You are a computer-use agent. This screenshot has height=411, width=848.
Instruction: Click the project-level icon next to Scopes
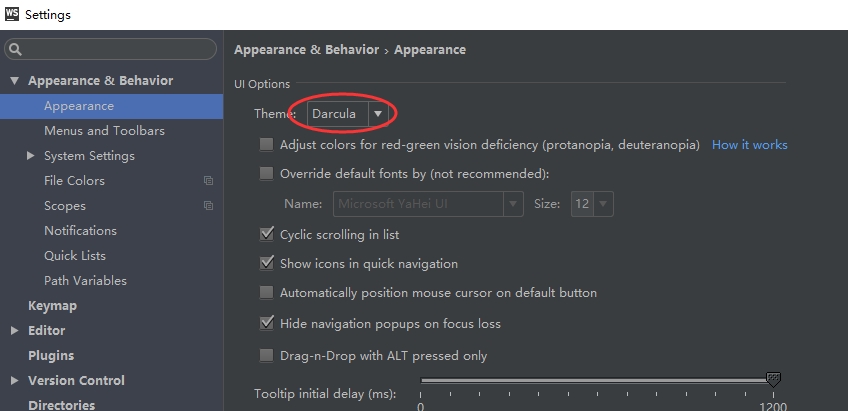point(208,206)
